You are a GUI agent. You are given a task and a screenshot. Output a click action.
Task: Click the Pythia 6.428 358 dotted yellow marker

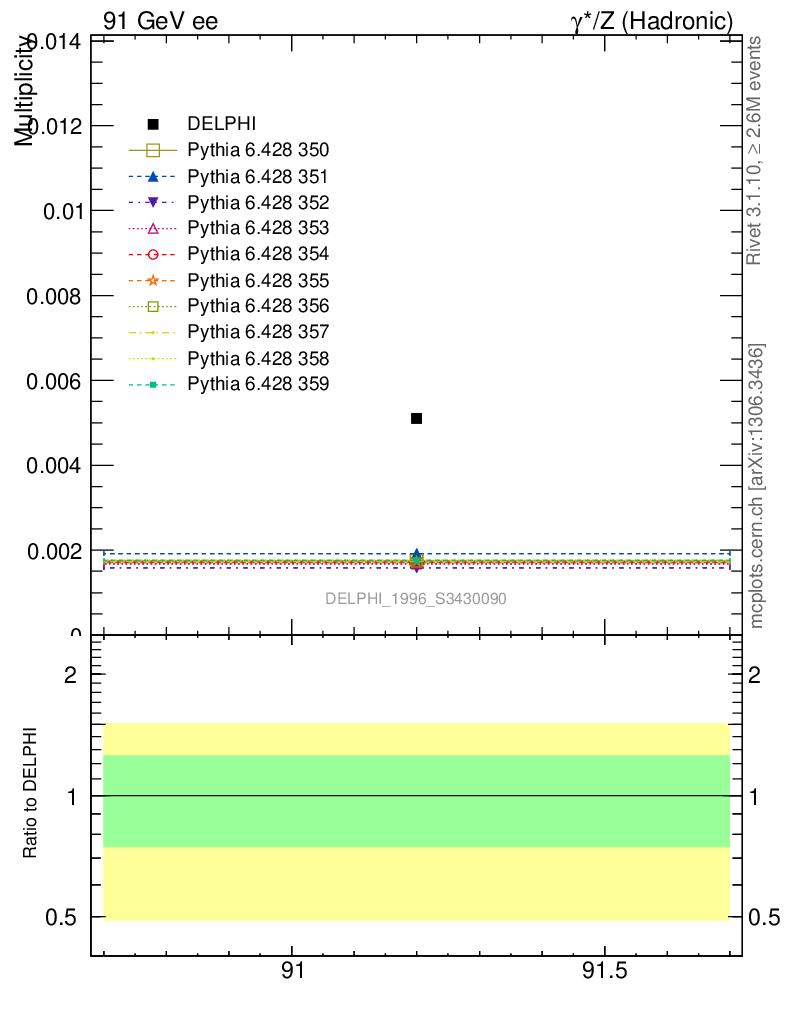pos(153,359)
